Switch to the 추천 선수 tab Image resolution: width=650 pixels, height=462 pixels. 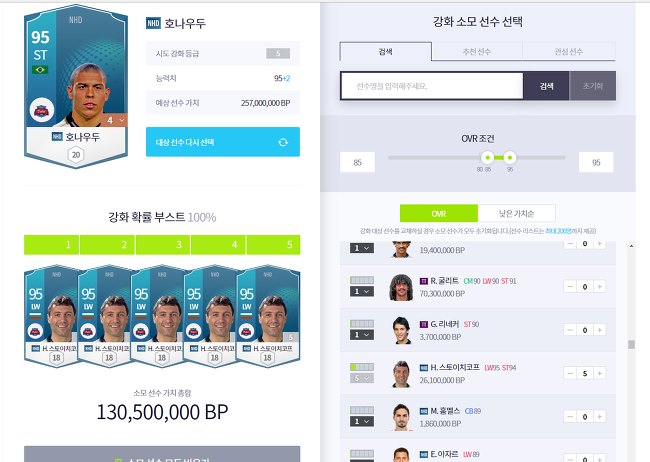pos(477,51)
